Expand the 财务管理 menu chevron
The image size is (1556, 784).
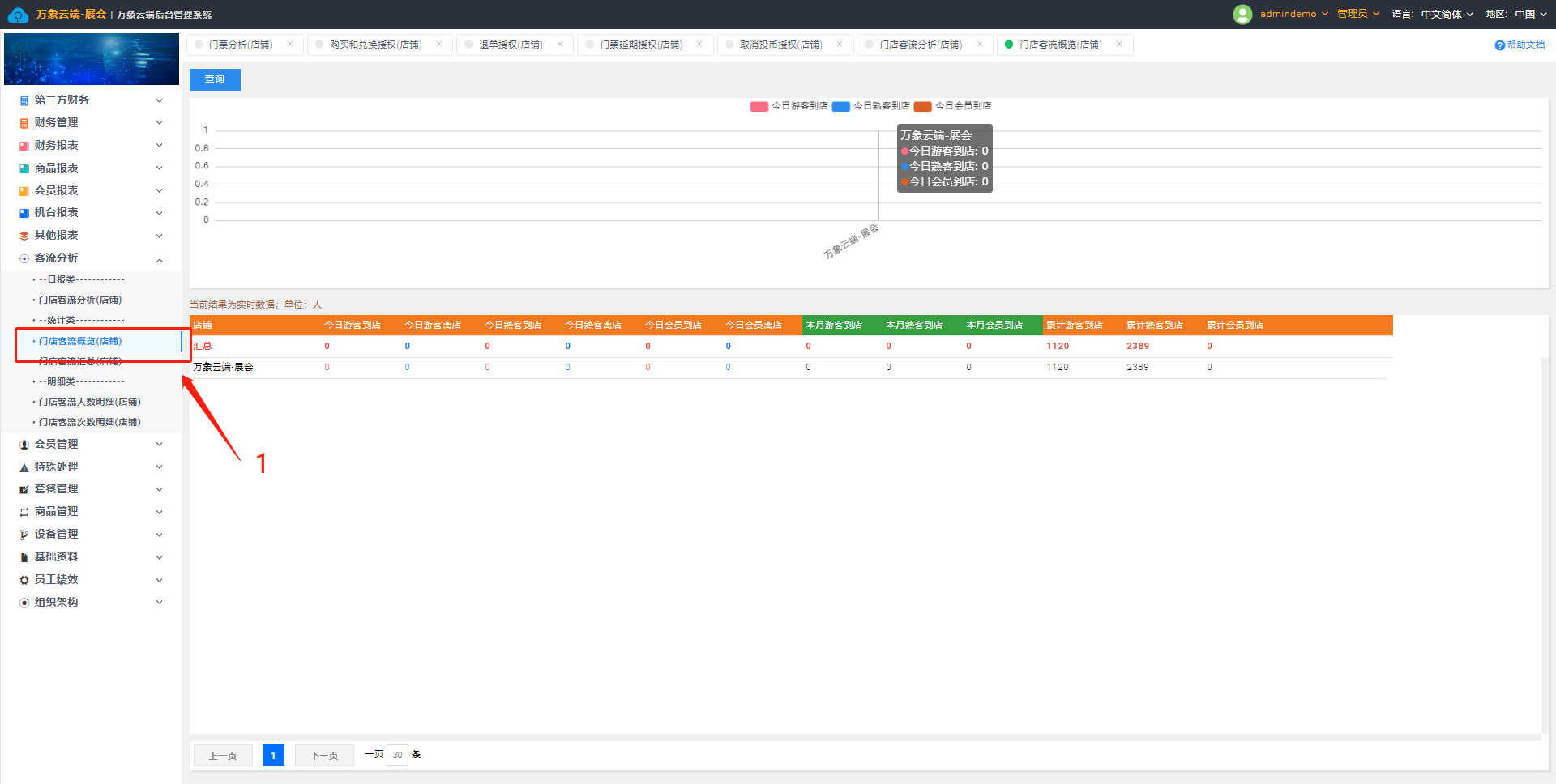160,123
